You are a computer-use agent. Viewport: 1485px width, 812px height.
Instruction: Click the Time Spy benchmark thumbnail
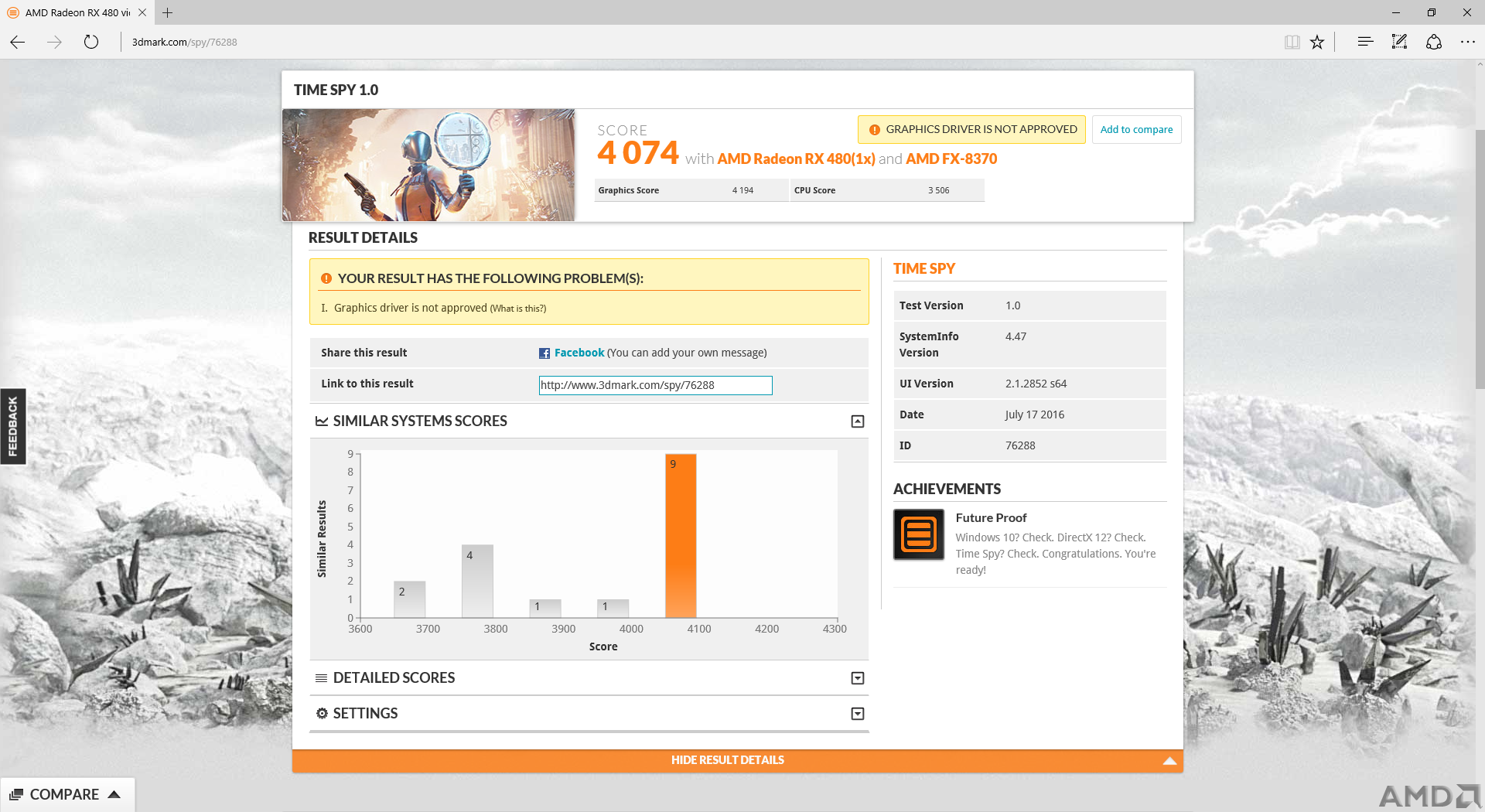click(428, 165)
